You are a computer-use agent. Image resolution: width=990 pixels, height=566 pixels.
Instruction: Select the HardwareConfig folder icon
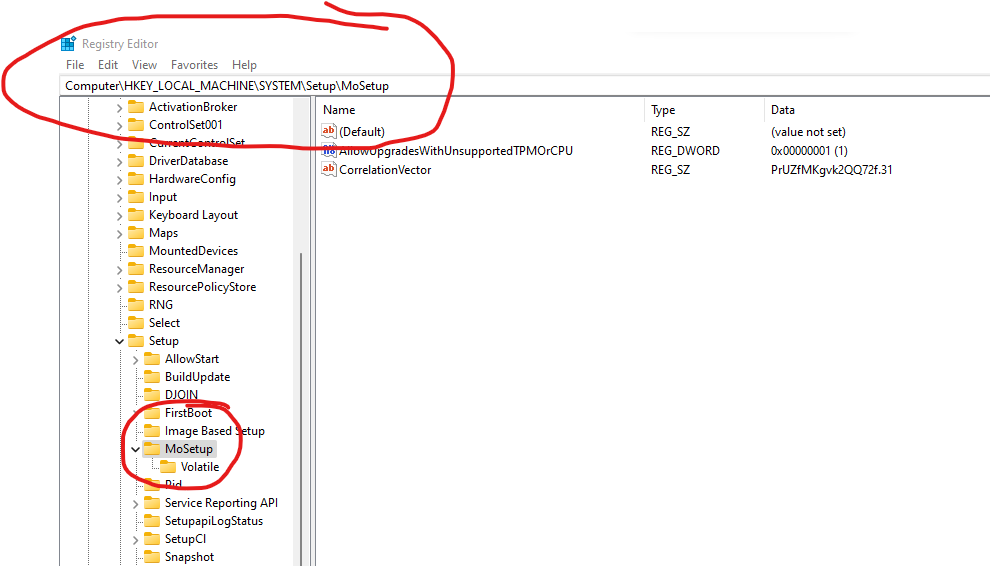[x=136, y=179]
